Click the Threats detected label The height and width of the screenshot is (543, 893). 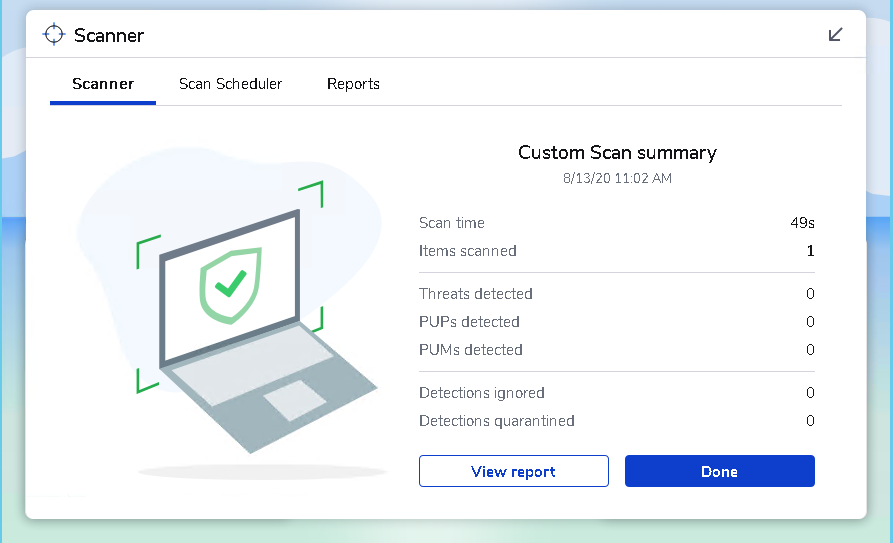coord(476,293)
